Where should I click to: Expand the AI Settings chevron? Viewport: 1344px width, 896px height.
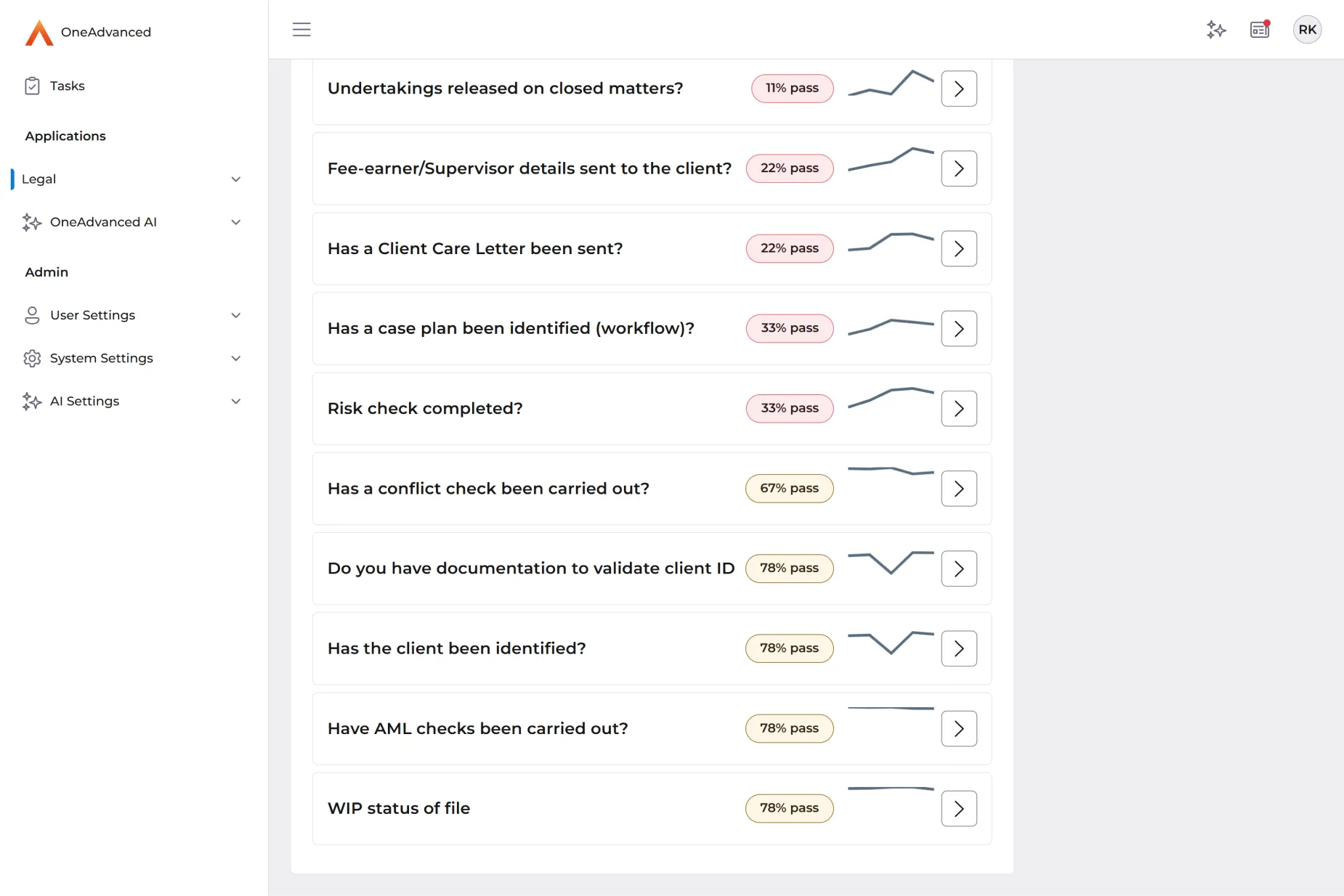[235, 402]
